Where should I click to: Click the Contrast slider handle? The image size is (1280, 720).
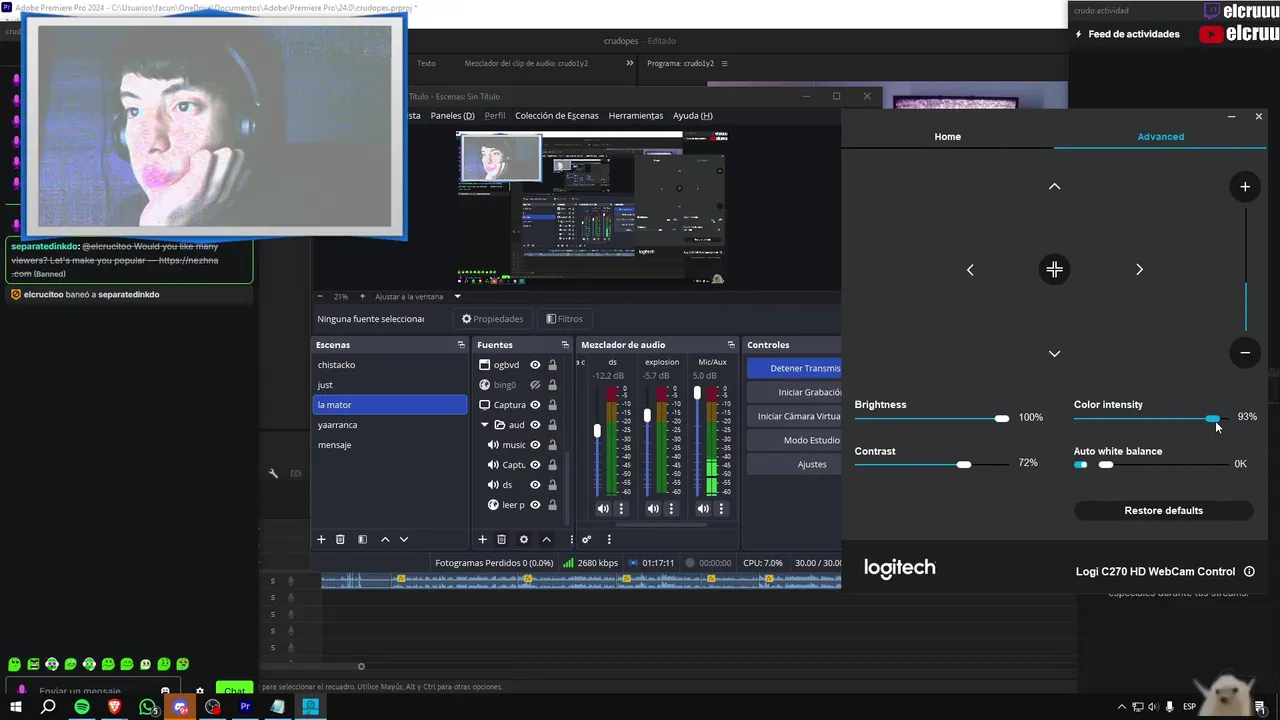tap(963, 464)
